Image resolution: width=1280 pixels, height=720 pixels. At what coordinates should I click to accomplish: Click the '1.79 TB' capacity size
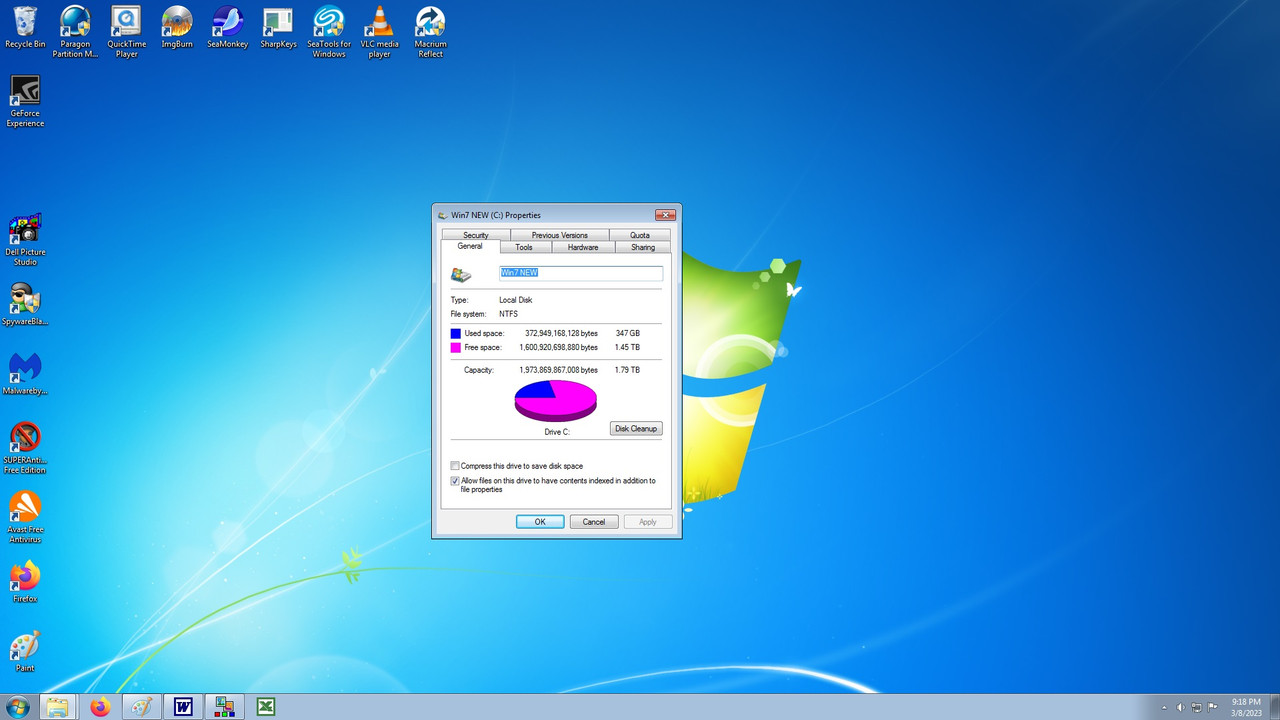[x=627, y=370]
